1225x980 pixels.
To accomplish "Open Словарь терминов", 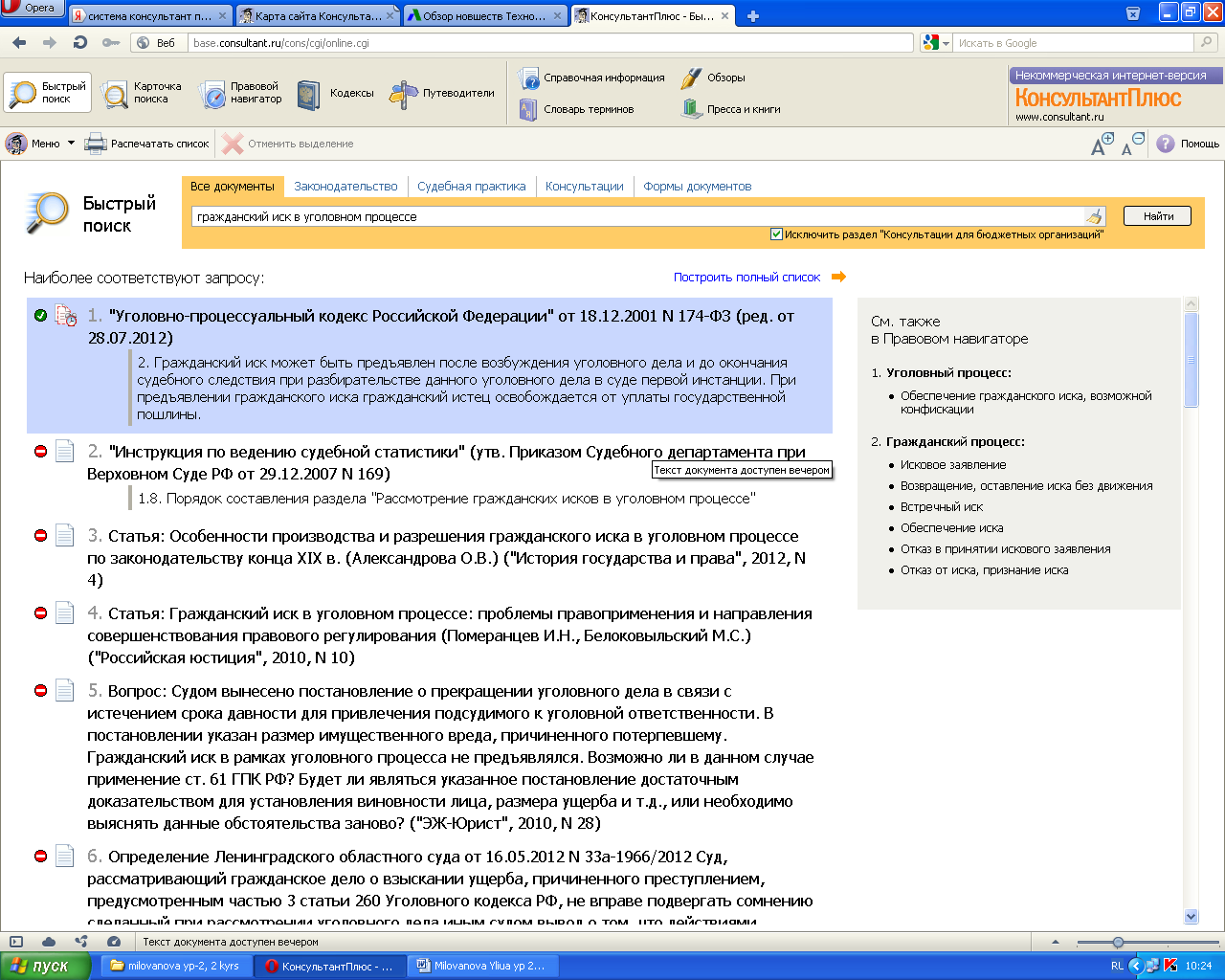I will [x=576, y=109].
